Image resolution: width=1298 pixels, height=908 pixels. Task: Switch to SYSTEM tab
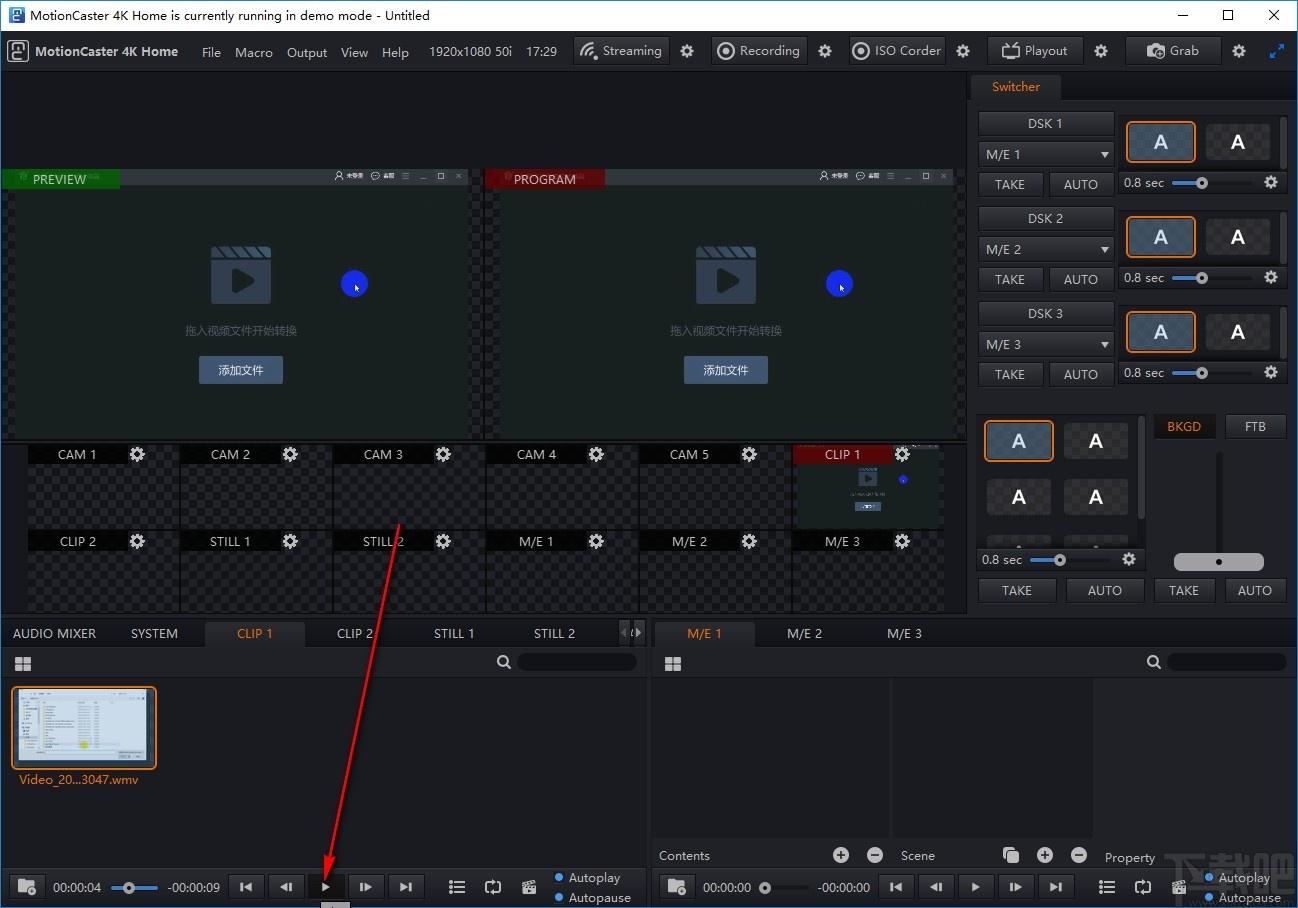[154, 633]
